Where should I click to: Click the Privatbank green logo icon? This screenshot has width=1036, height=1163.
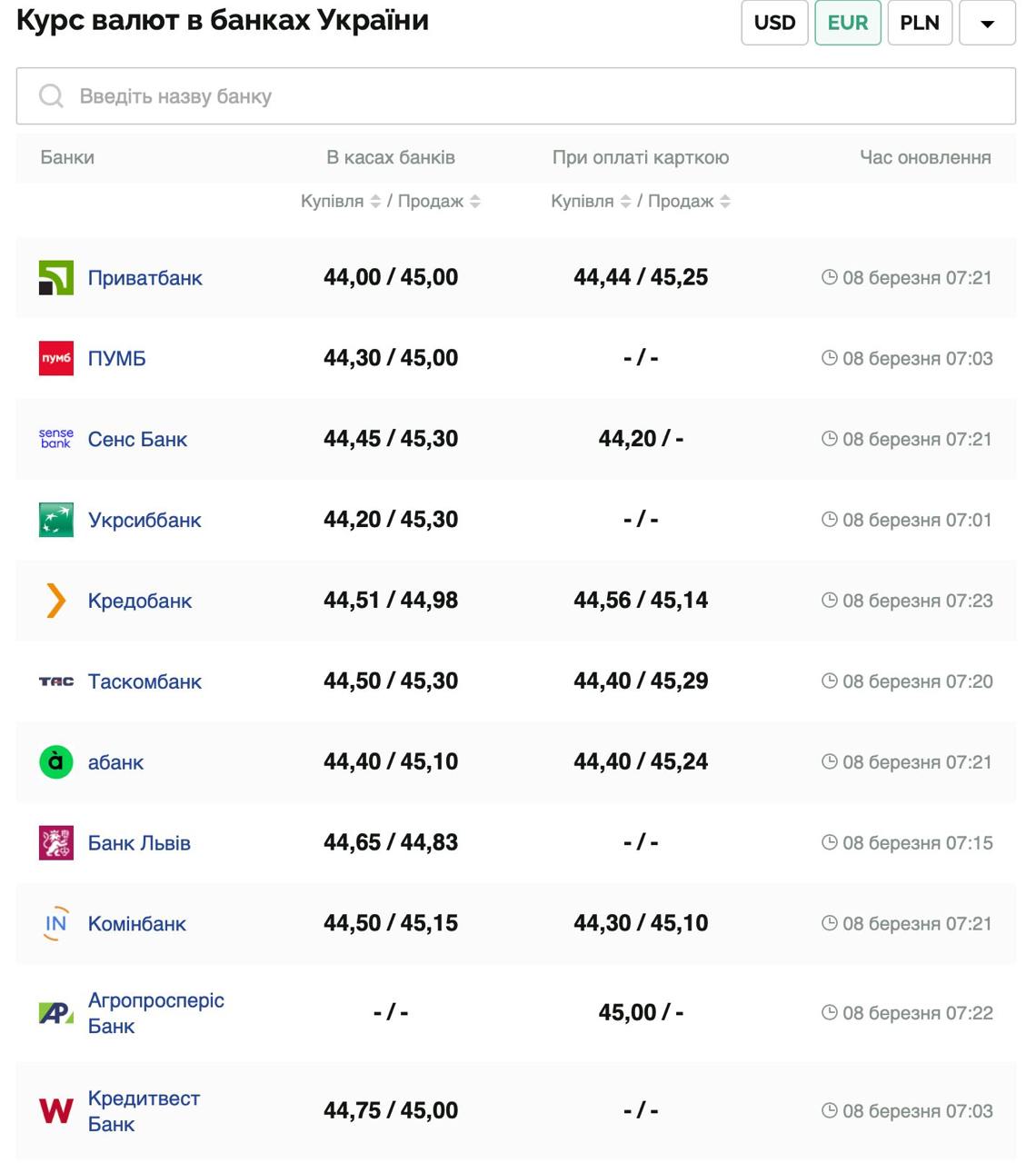(x=55, y=278)
